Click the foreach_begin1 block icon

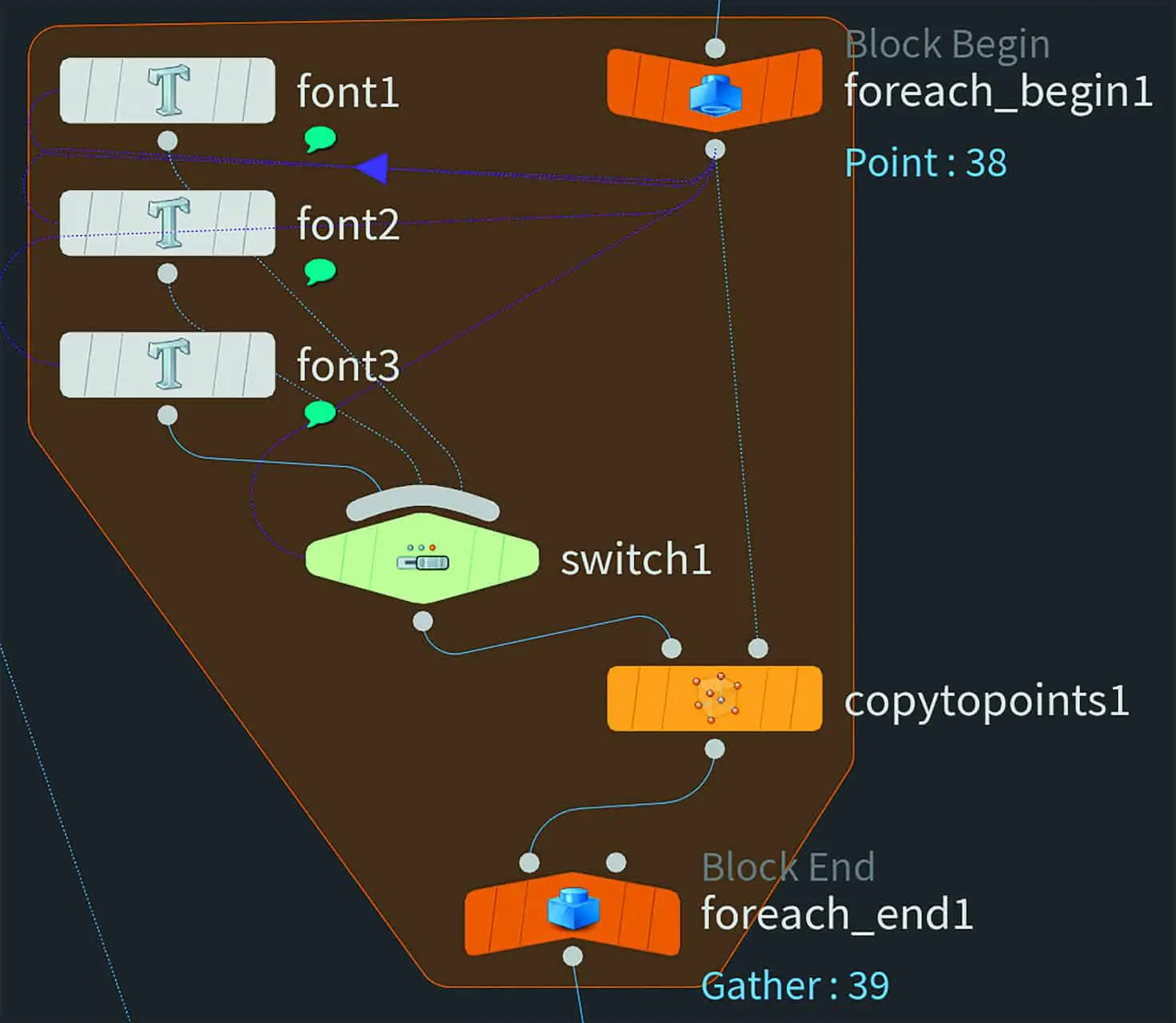(716, 94)
